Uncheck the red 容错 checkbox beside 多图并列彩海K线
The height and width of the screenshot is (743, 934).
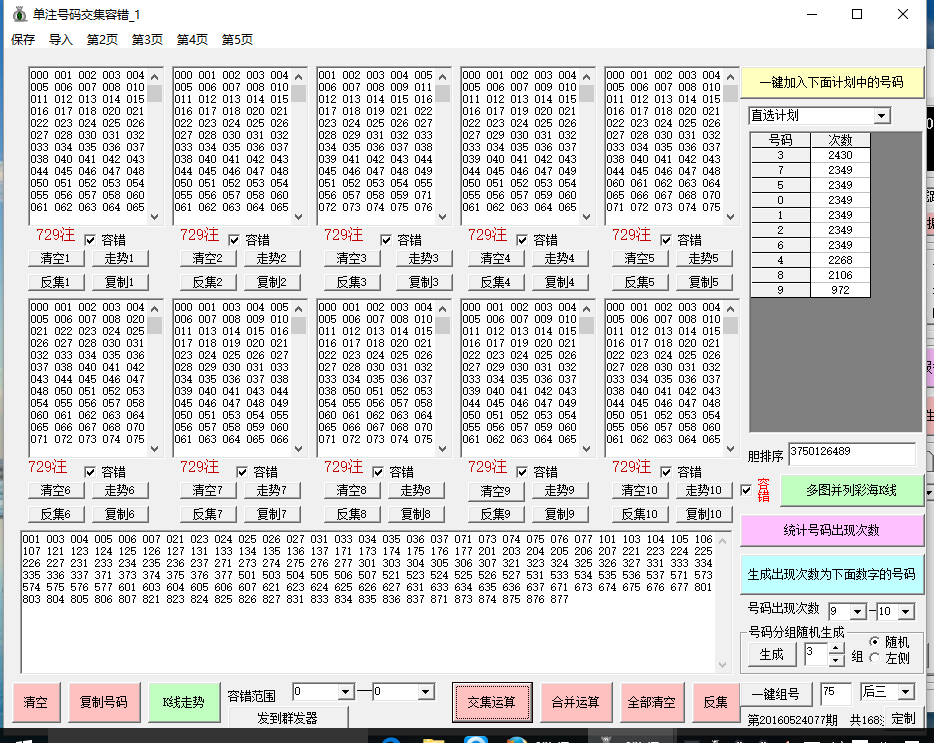click(746, 490)
